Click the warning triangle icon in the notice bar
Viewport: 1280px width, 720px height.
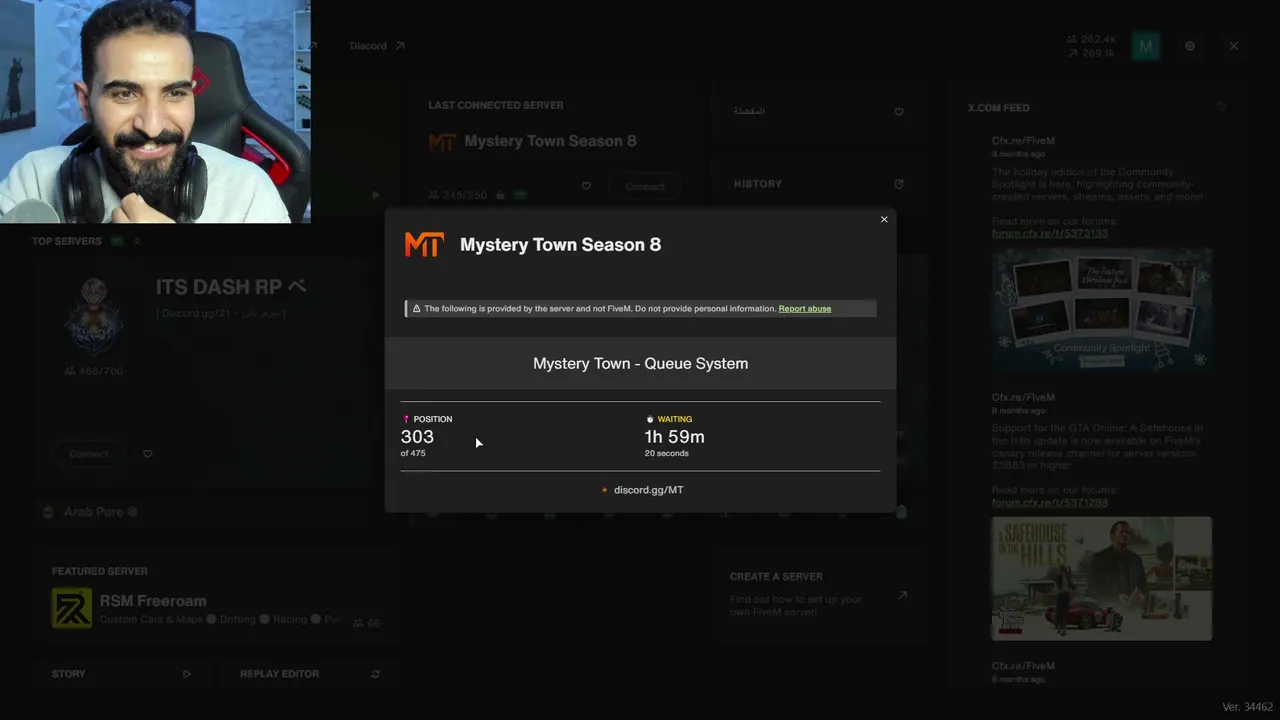tap(417, 308)
